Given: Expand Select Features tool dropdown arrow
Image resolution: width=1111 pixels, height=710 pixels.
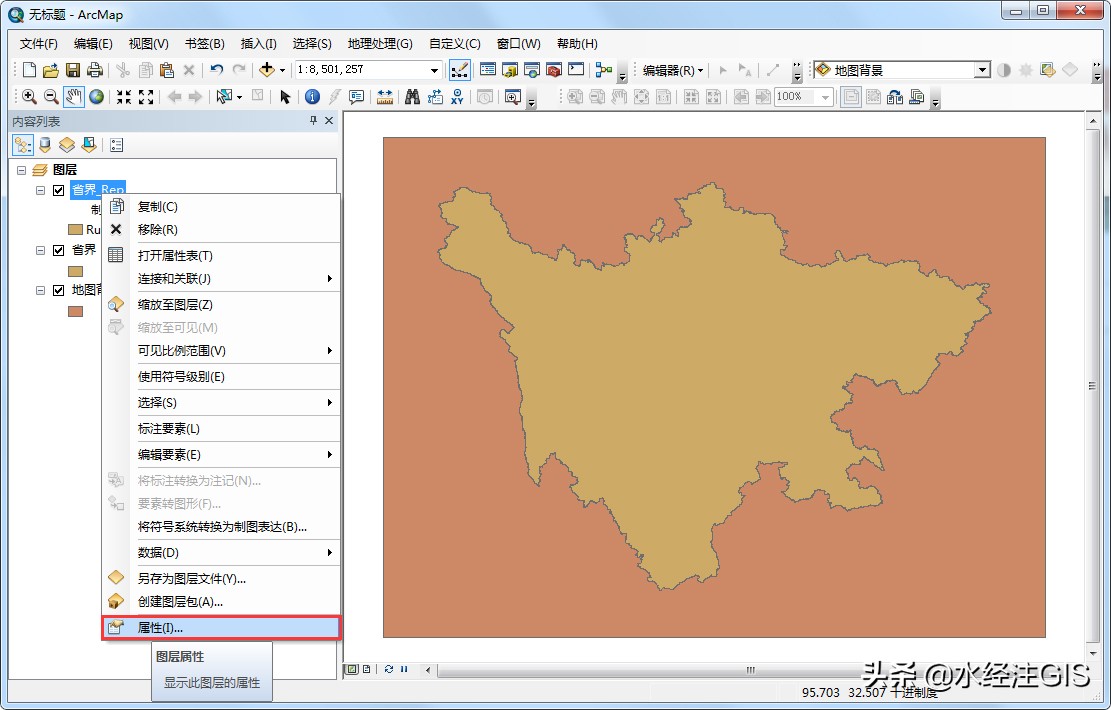Looking at the screenshot, I should tap(239, 96).
